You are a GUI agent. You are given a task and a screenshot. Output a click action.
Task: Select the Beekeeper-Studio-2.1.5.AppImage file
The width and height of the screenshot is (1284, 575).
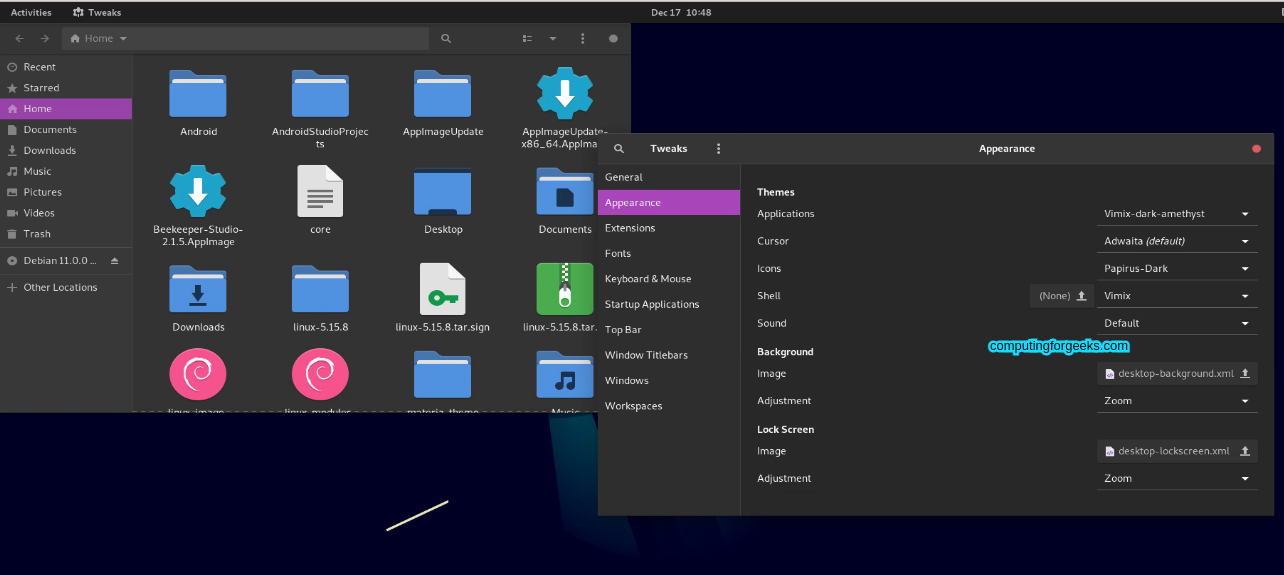(198, 191)
